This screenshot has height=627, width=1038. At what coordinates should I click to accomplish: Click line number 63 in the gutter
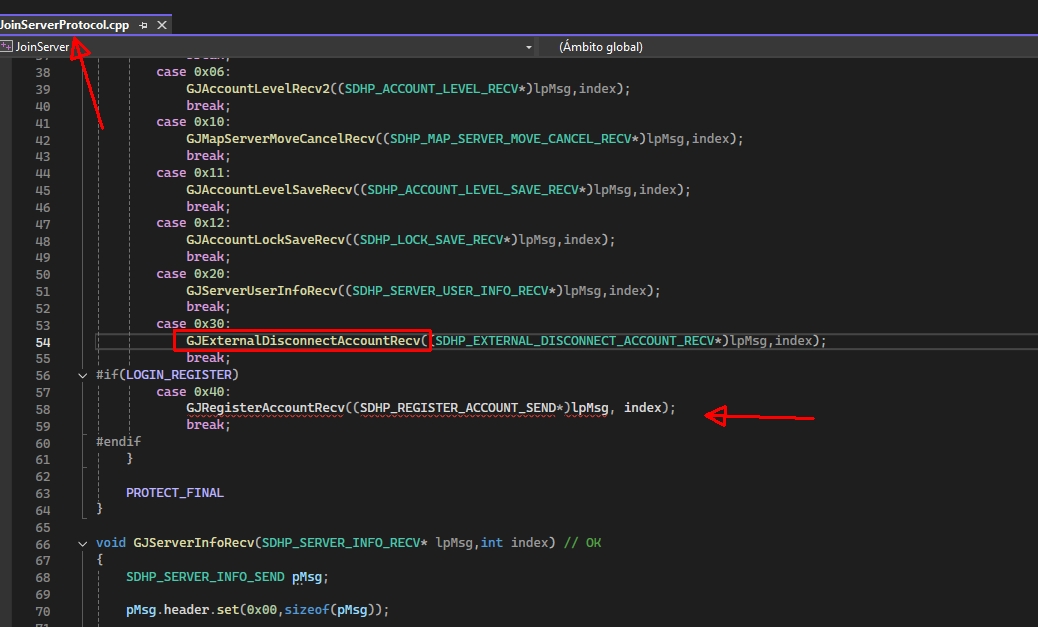click(x=43, y=494)
